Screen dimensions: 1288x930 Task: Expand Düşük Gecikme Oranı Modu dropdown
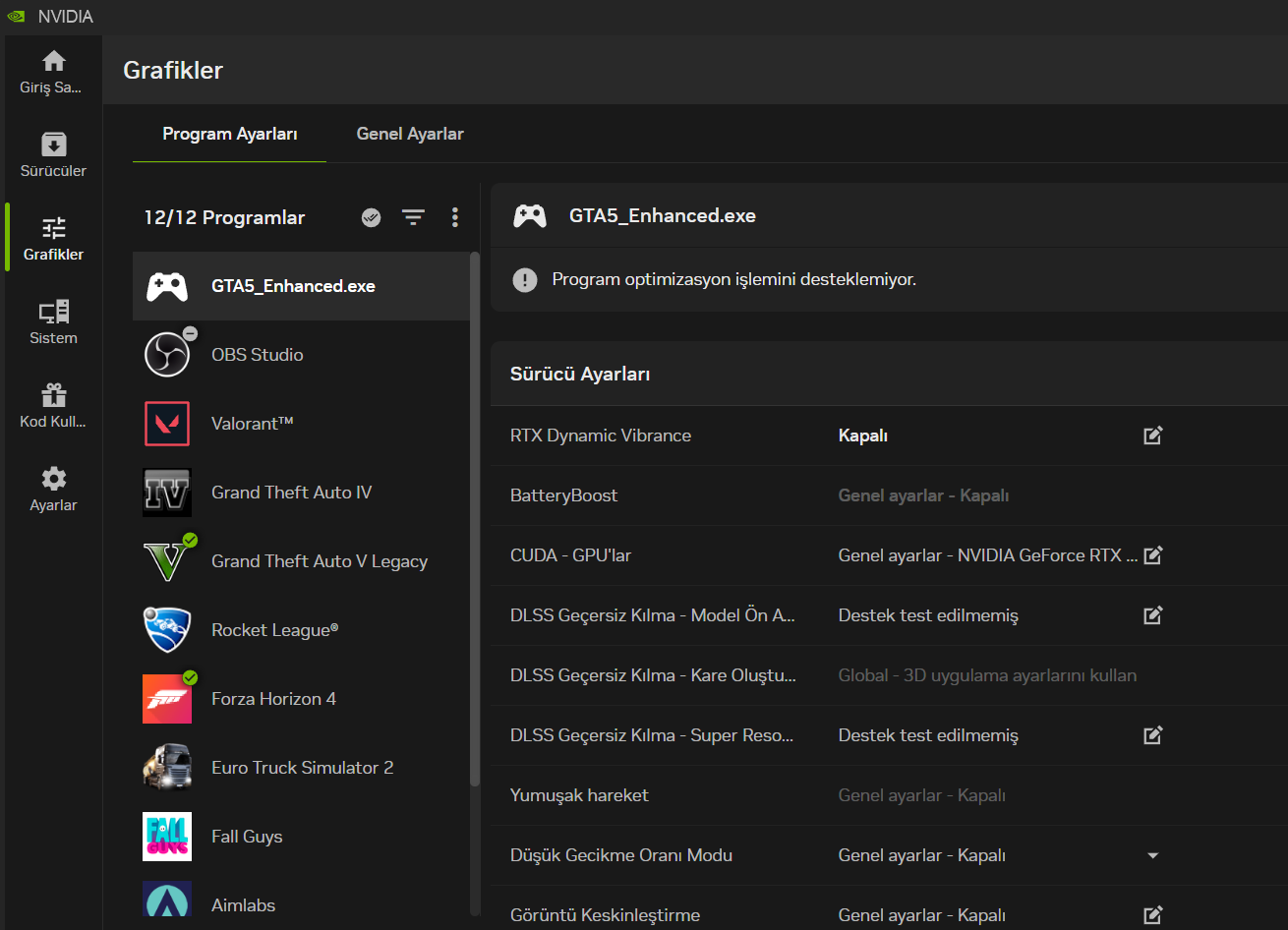(x=1153, y=855)
